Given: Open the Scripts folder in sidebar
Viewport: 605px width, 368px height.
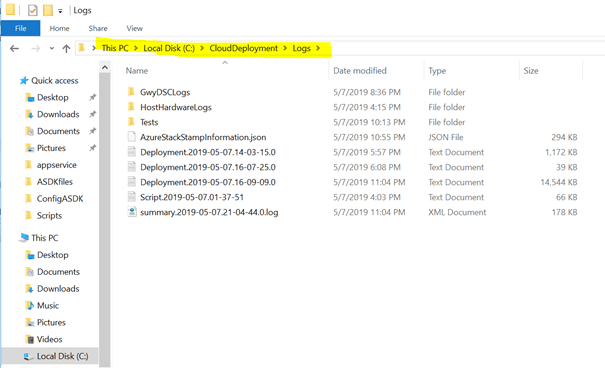Looking at the screenshot, I should (49, 216).
